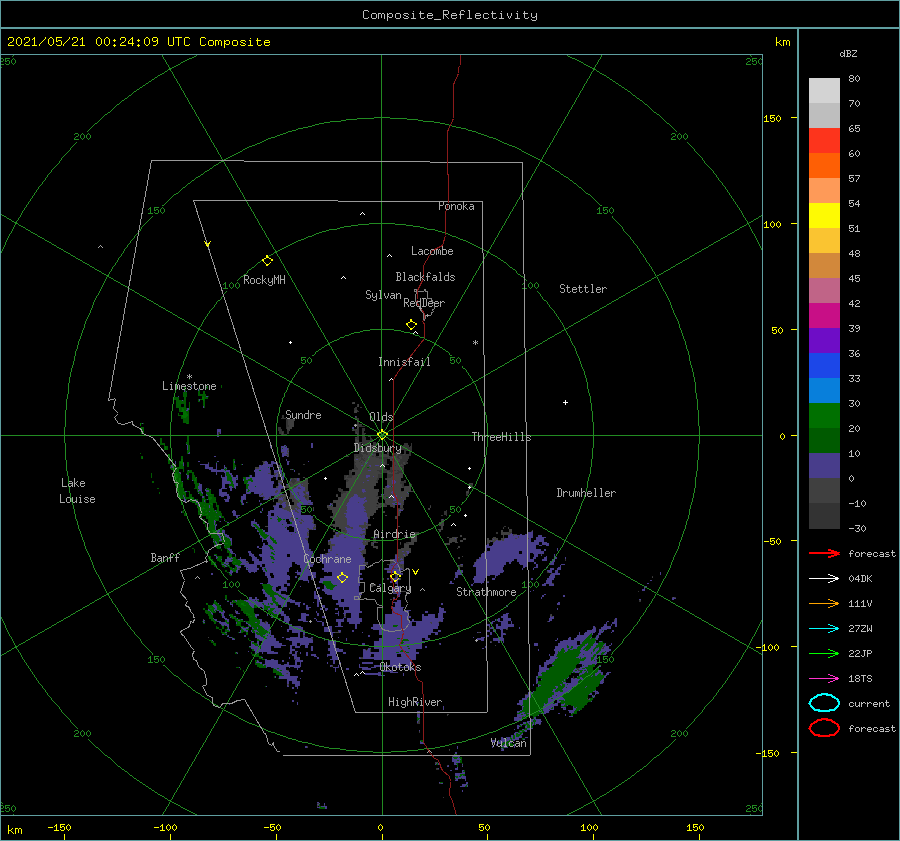Screen dimensions: 900x841
Task: Click the yellow diamond marker above Calgary
Action: point(395,576)
